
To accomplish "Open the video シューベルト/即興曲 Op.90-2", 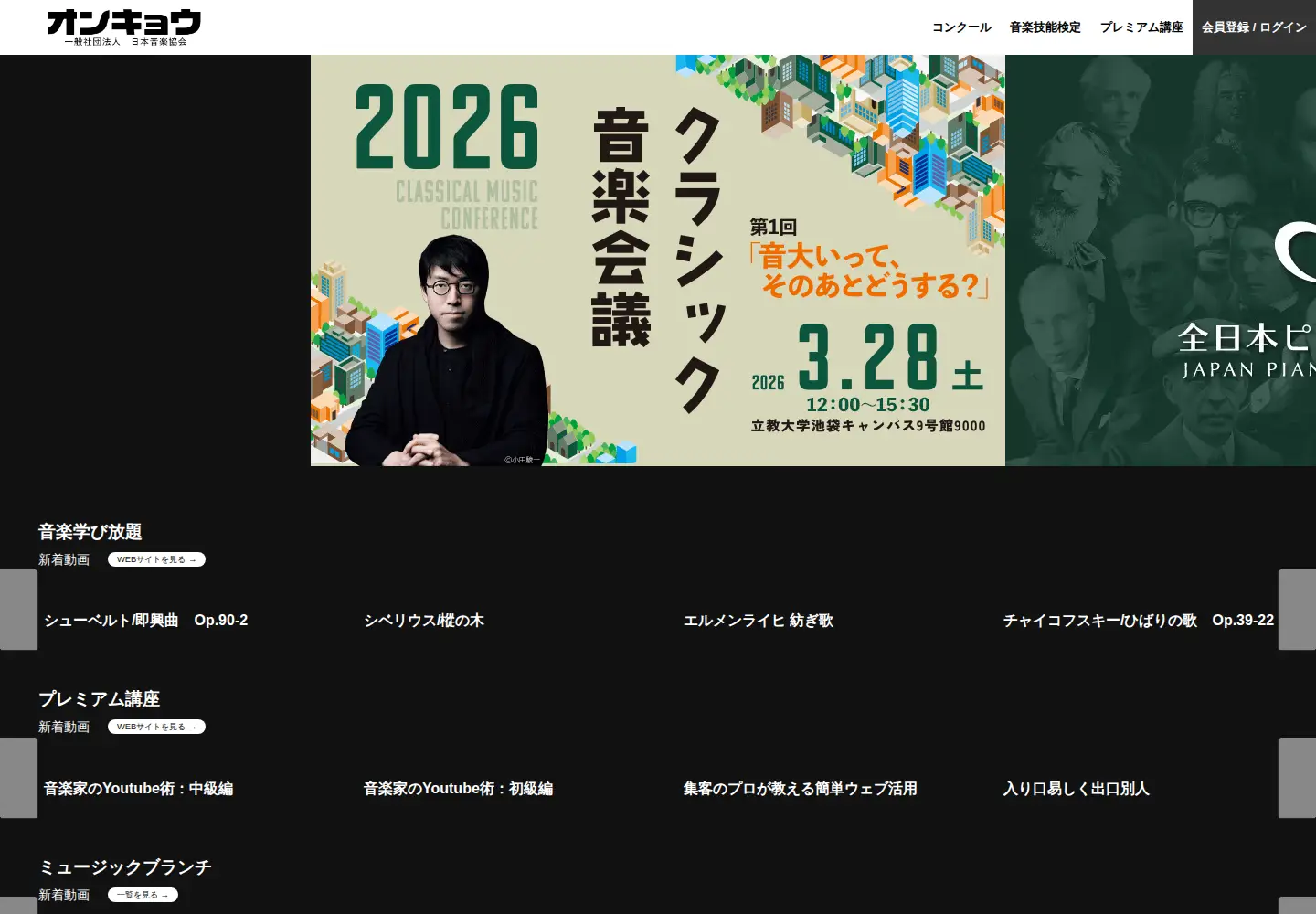I will pos(146,621).
